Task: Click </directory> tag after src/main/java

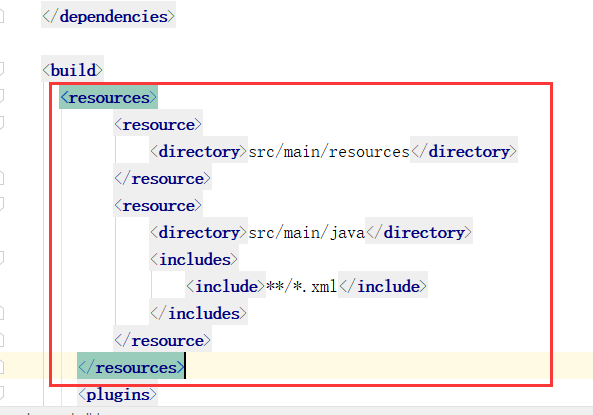Action: pyautogui.click(x=419, y=233)
